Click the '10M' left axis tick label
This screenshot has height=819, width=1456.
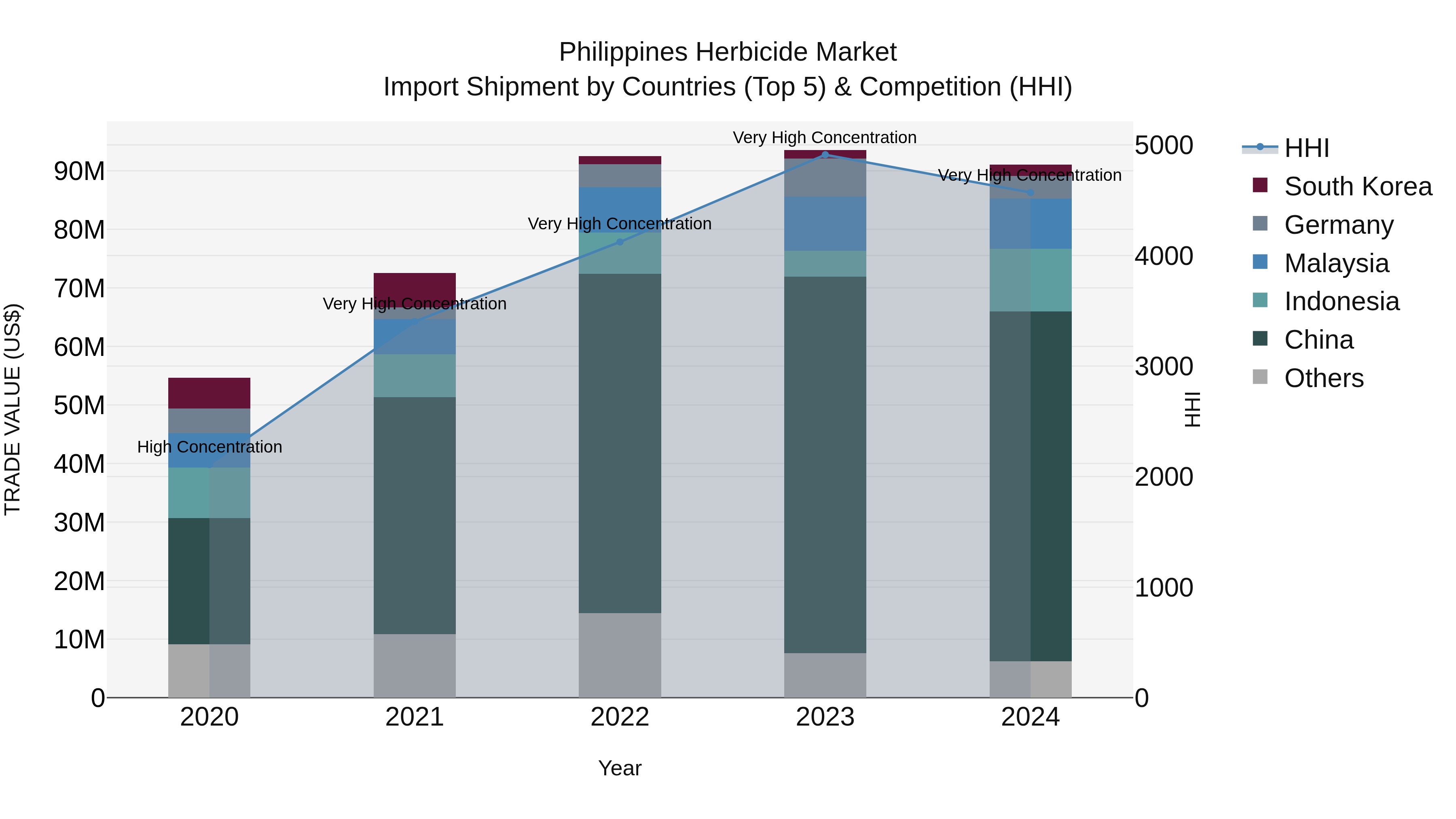click(x=79, y=640)
